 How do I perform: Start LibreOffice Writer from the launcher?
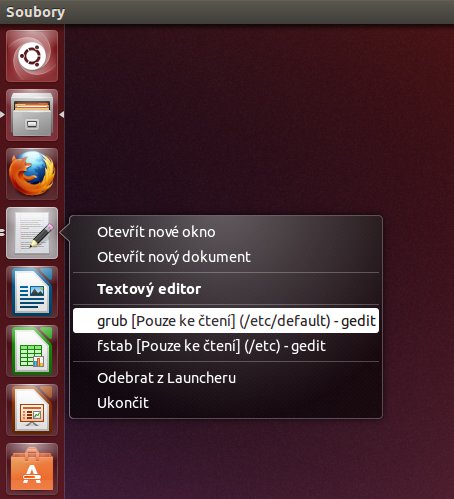pos(32,292)
